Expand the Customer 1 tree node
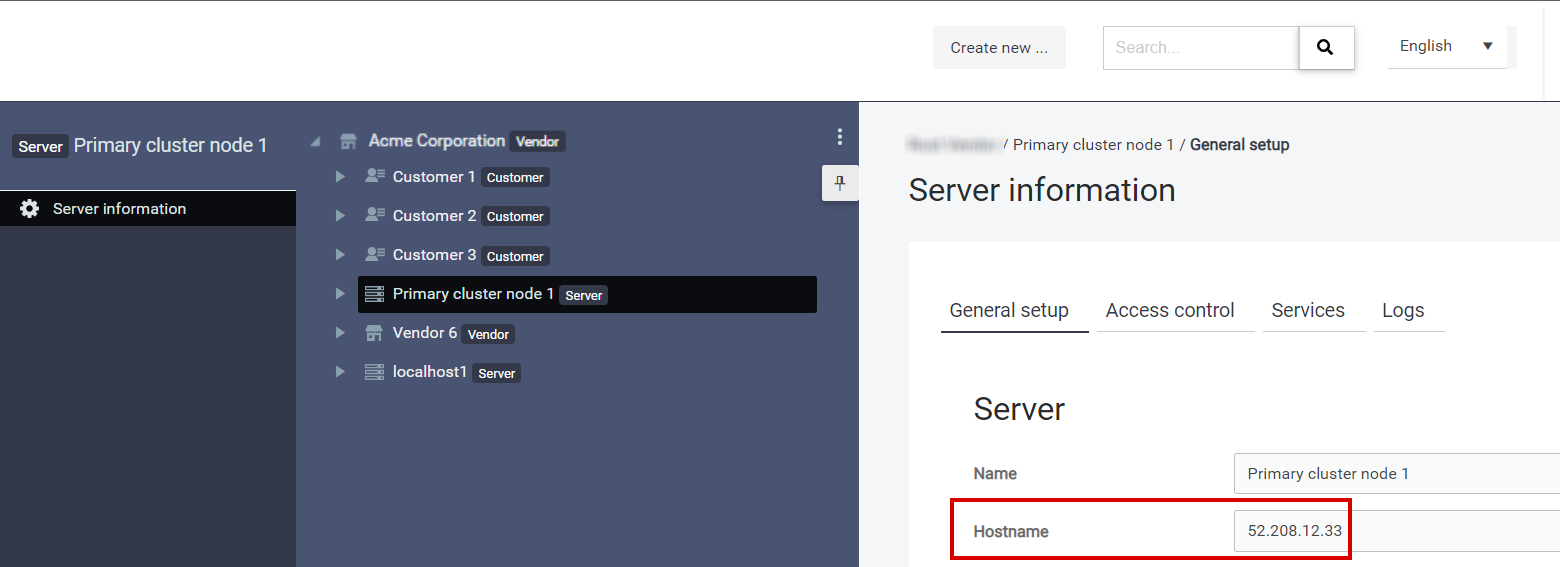 tap(340, 177)
